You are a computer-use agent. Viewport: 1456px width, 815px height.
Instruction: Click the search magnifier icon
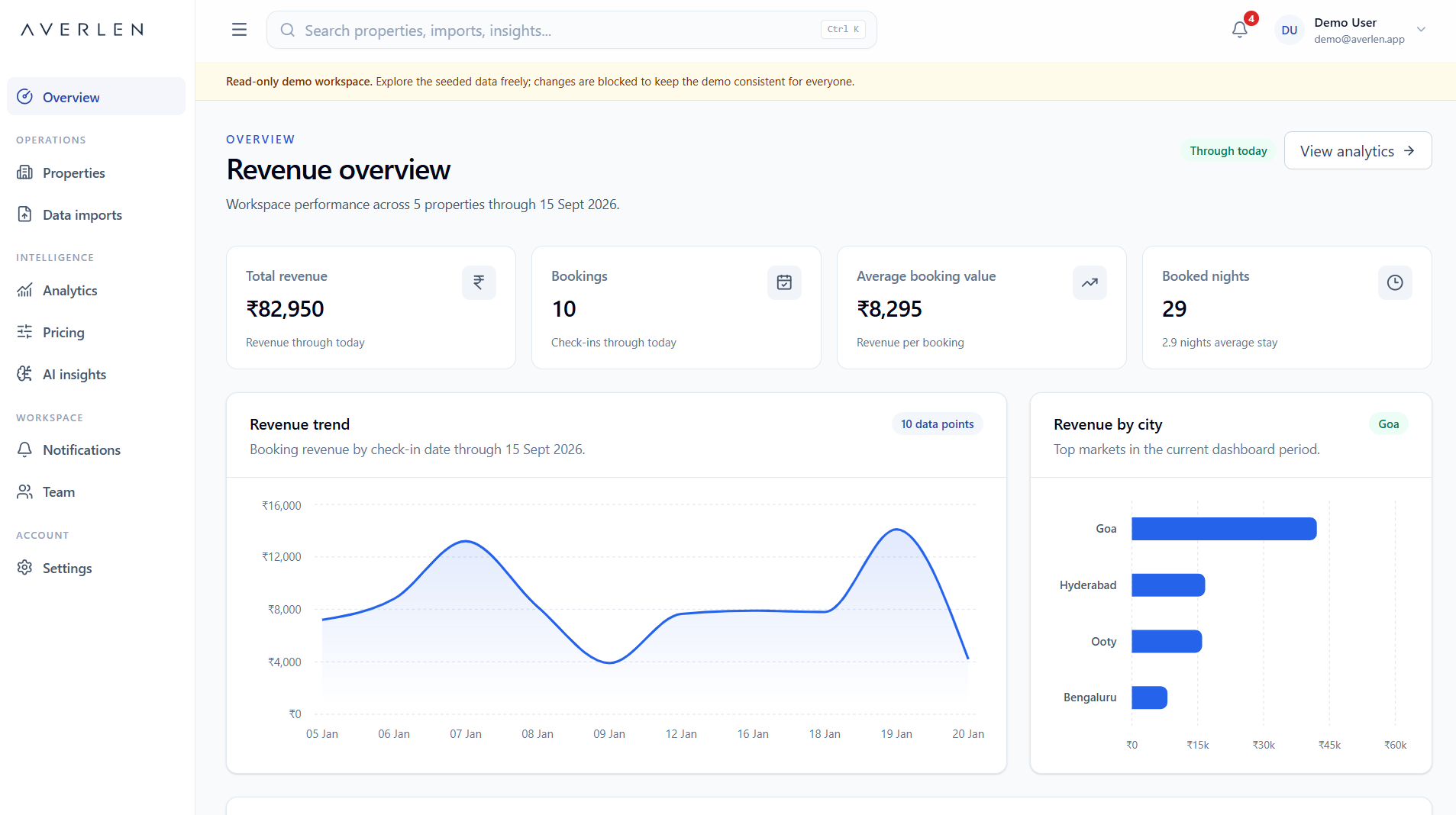click(287, 30)
